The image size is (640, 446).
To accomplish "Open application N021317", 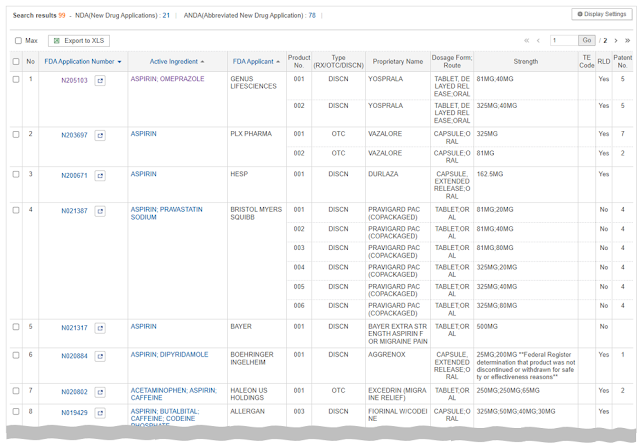I will [x=74, y=328].
